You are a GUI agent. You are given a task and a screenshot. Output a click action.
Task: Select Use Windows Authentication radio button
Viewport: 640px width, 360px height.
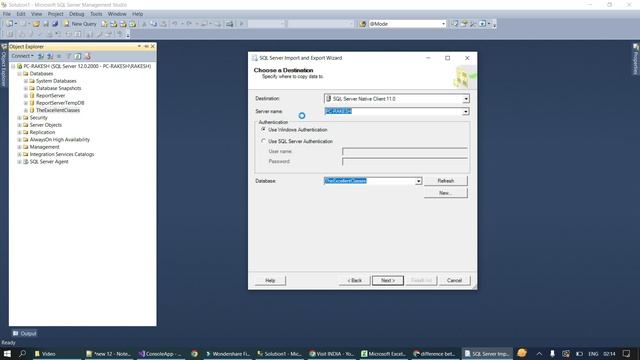tap(263, 129)
